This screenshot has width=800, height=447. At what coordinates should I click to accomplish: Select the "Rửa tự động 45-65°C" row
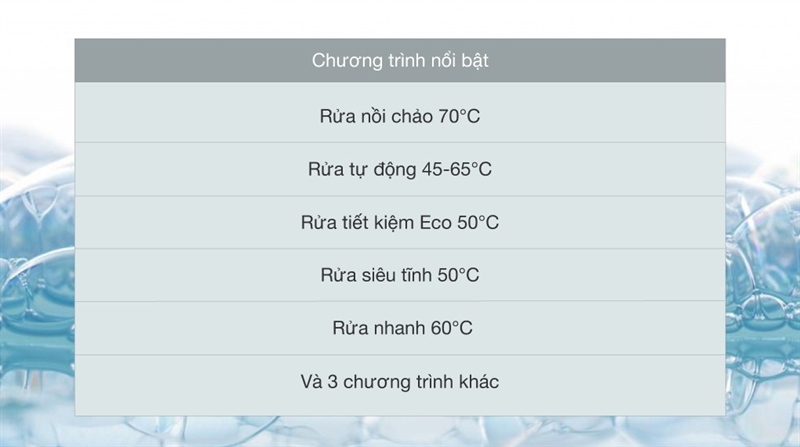pos(400,169)
